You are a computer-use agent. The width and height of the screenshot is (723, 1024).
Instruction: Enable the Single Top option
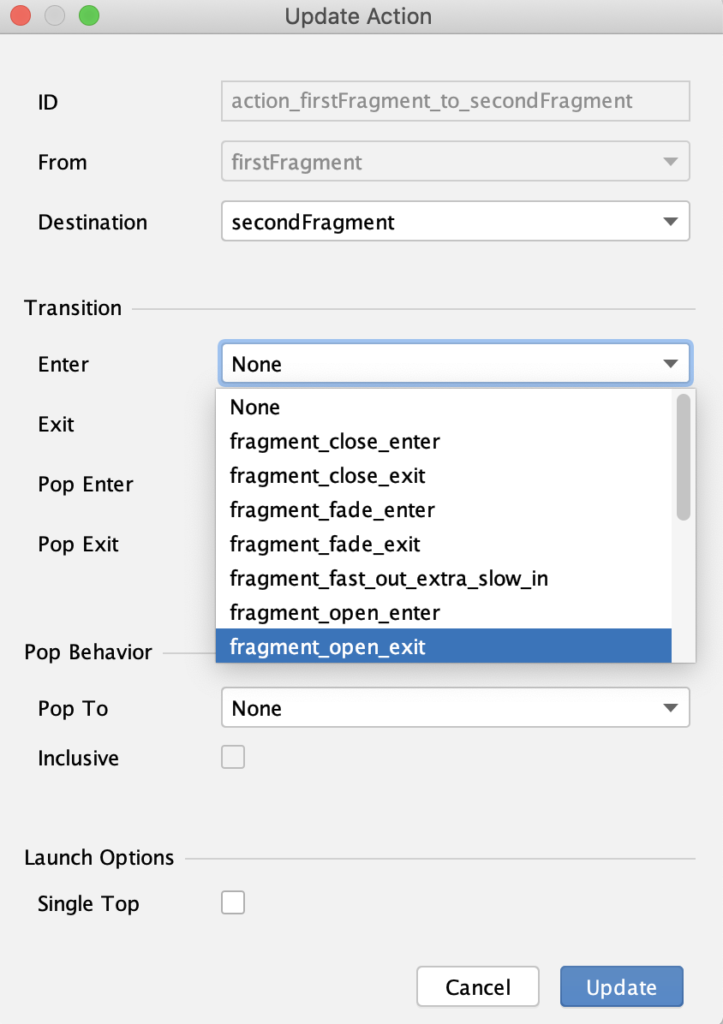(x=233, y=902)
